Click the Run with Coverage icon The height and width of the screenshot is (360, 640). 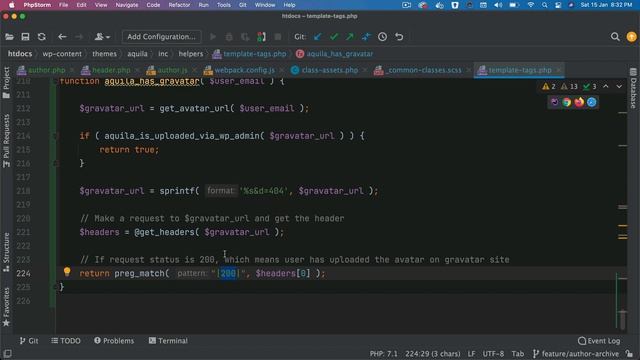tap(245, 37)
